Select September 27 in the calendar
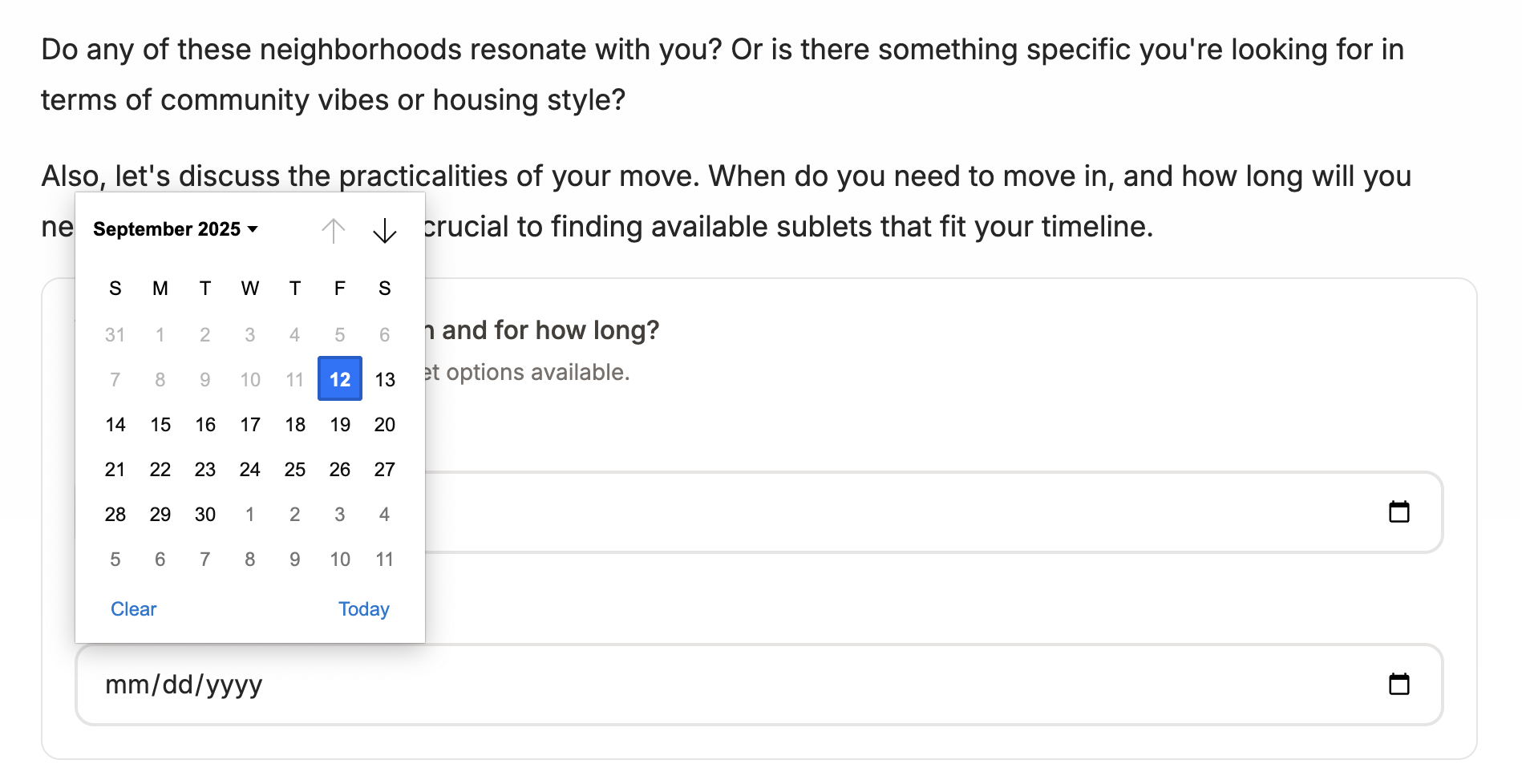Viewport: 1522px width, 784px height. pos(384,469)
